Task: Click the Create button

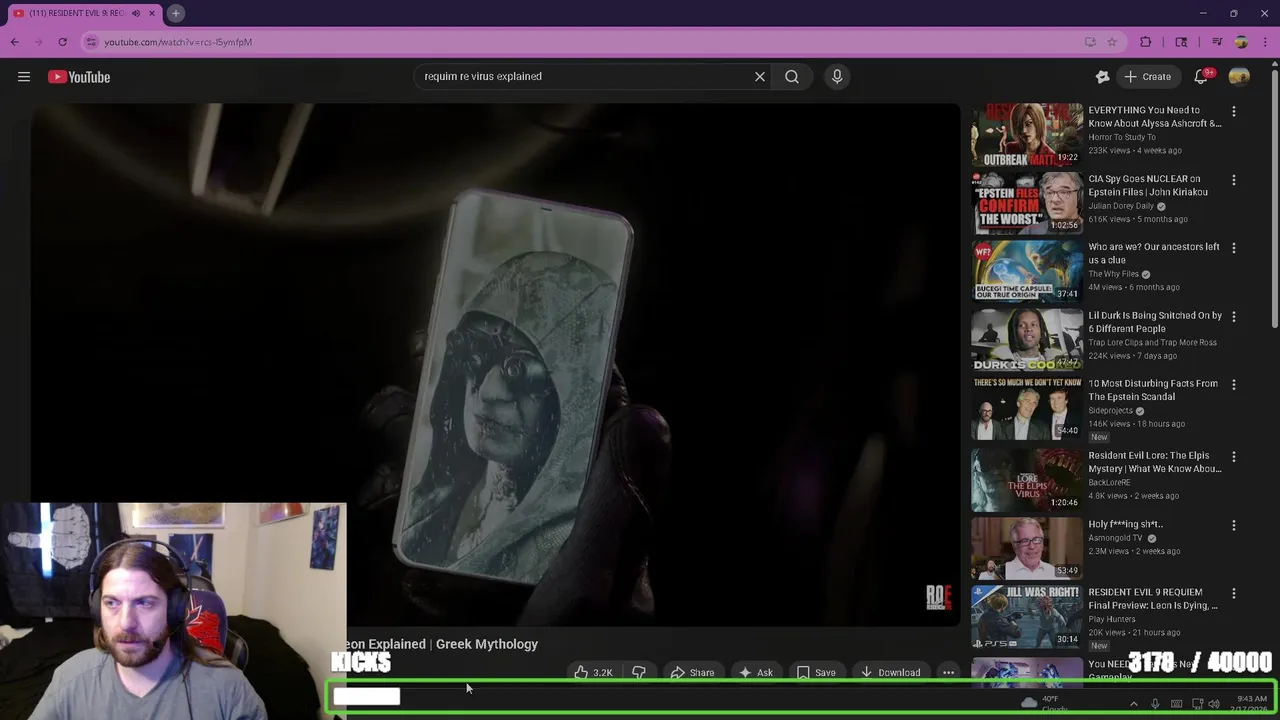Action: point(1147,77)
